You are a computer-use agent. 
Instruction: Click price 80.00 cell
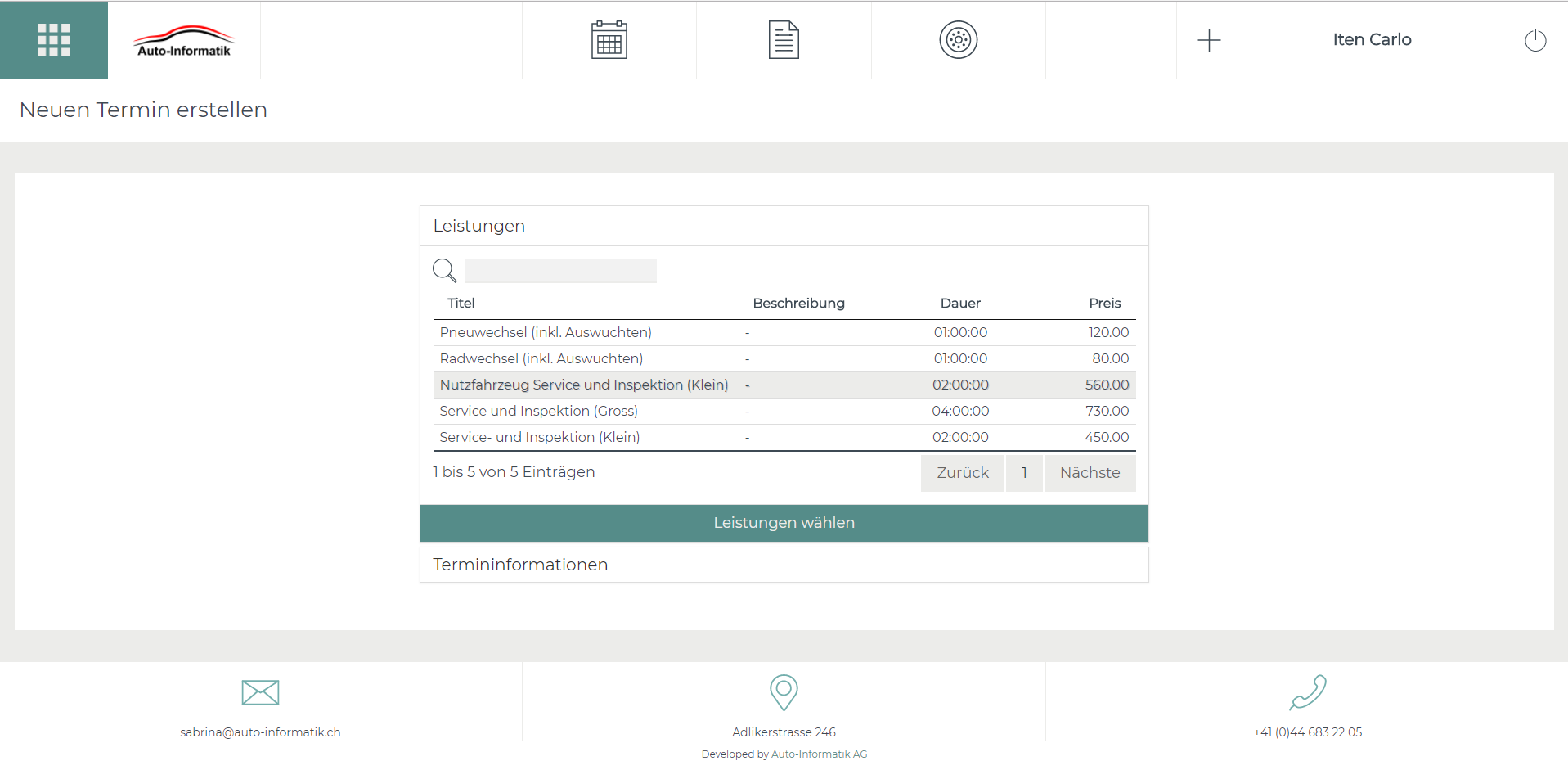1110,358
